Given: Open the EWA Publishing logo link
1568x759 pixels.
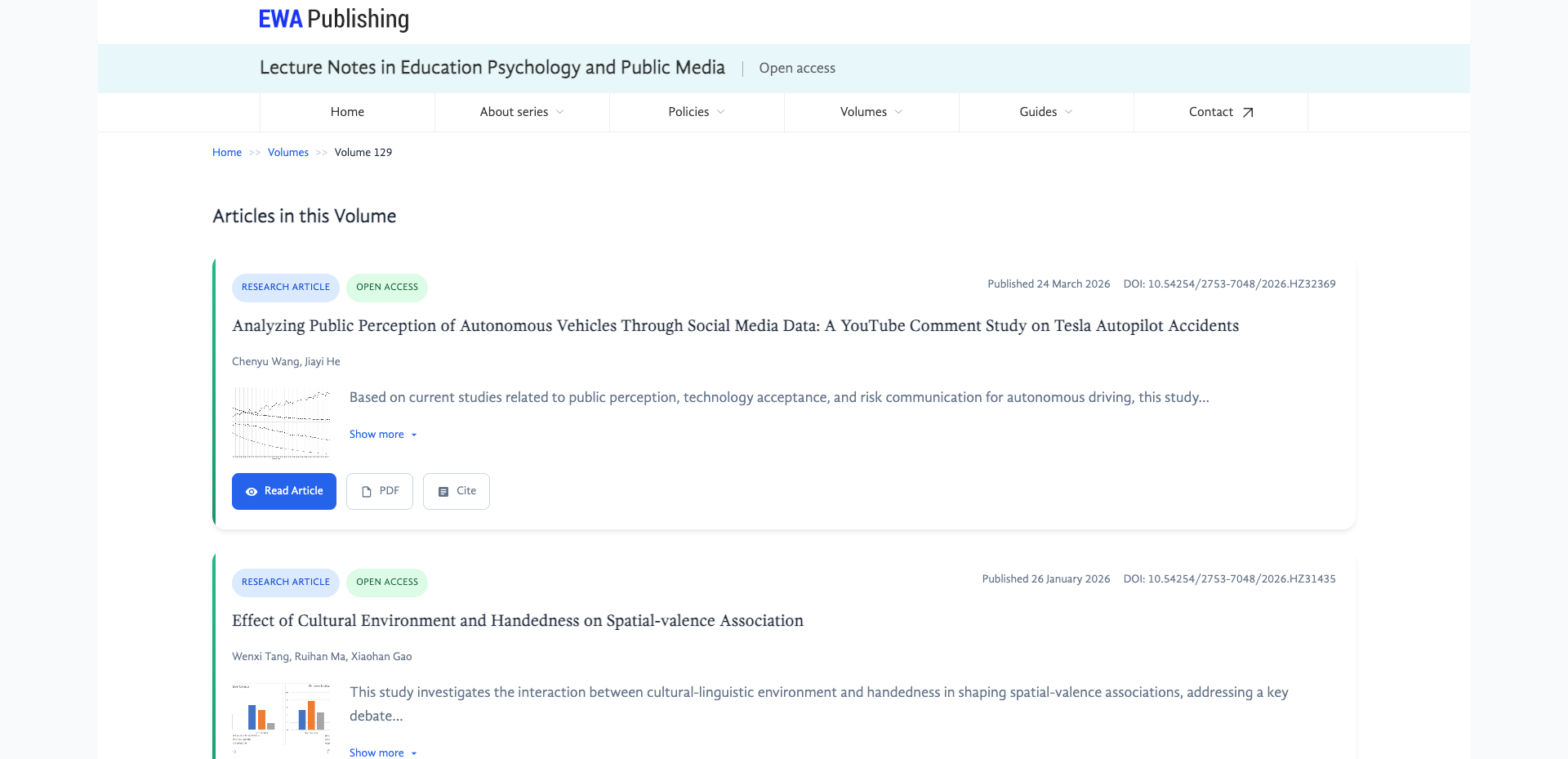Looking at the screenshot, I should [x=333, y=19].
